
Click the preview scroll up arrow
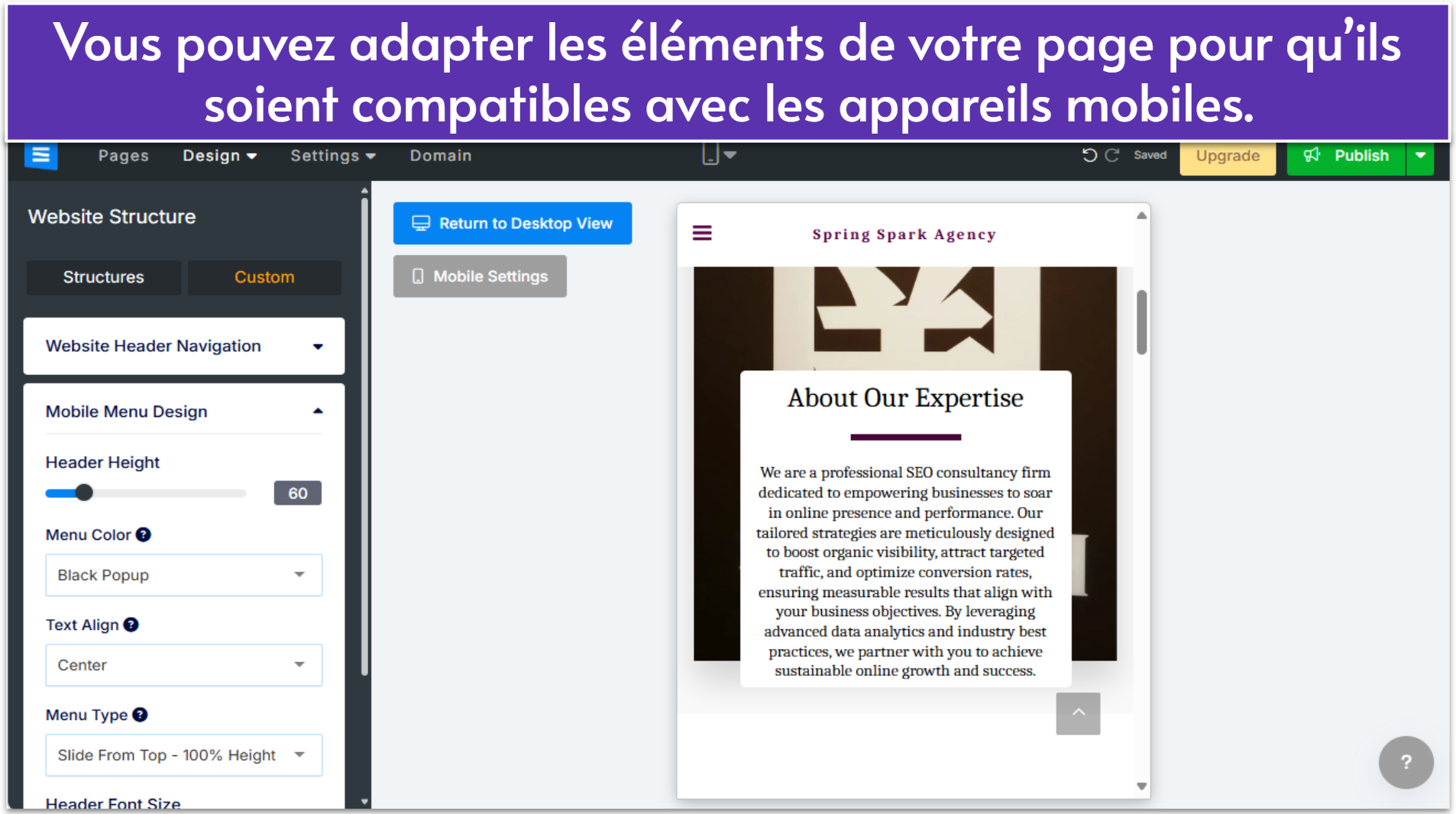[1141, 215]
